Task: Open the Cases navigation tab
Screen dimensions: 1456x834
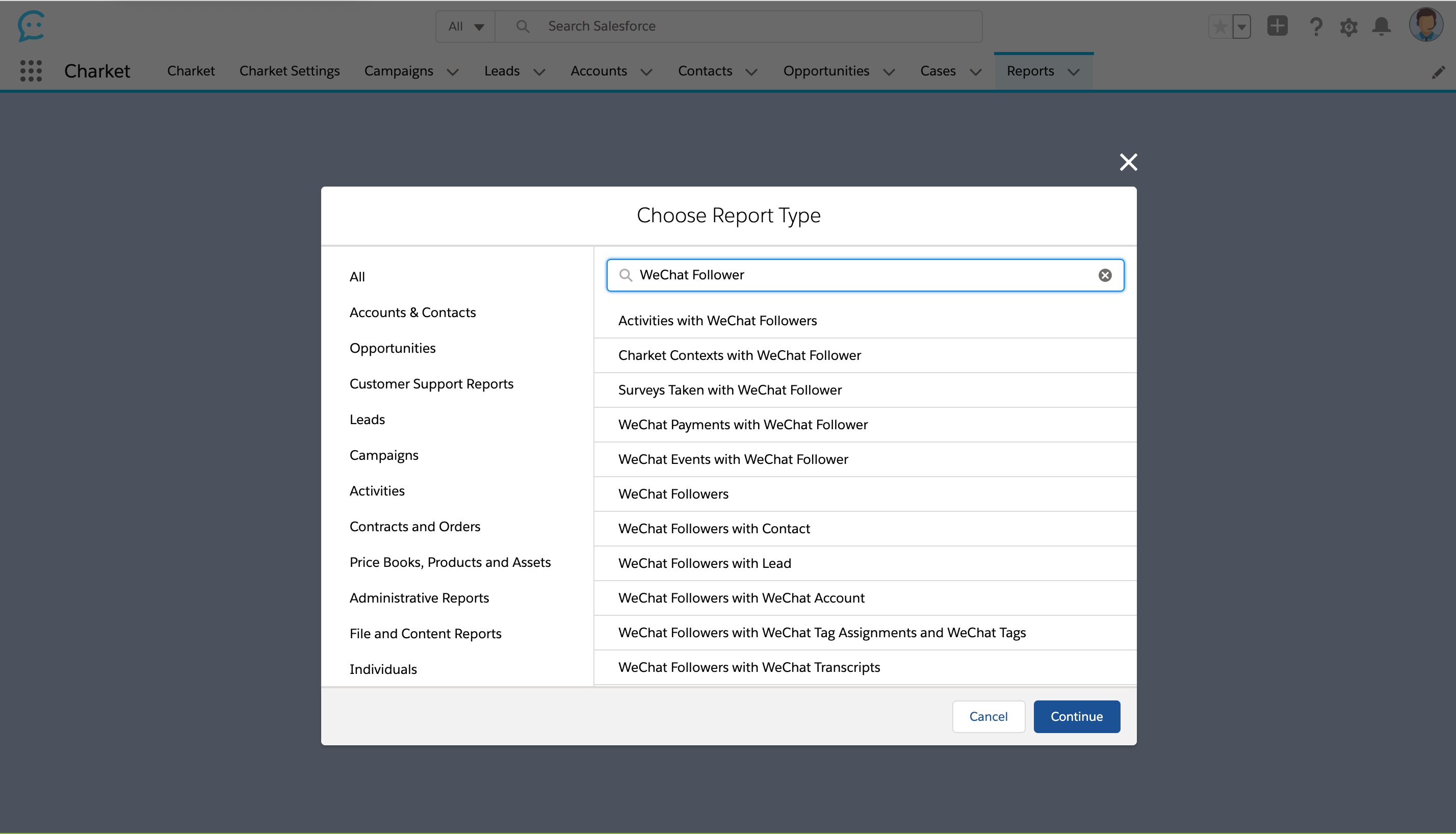Action: tap(938, 71)
